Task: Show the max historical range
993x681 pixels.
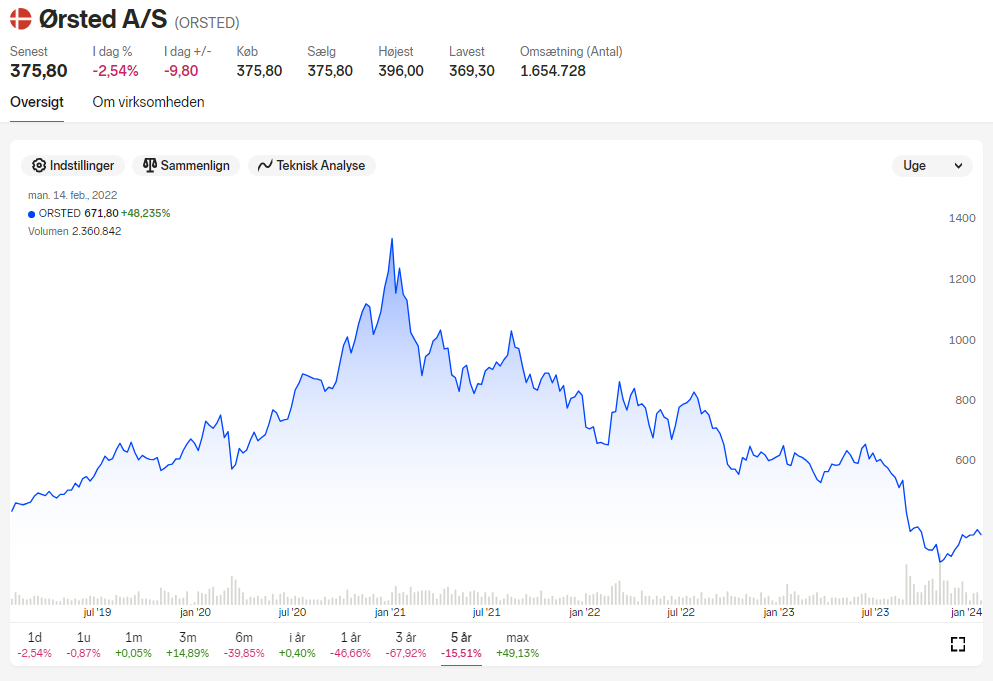Action: coord(517,645)
